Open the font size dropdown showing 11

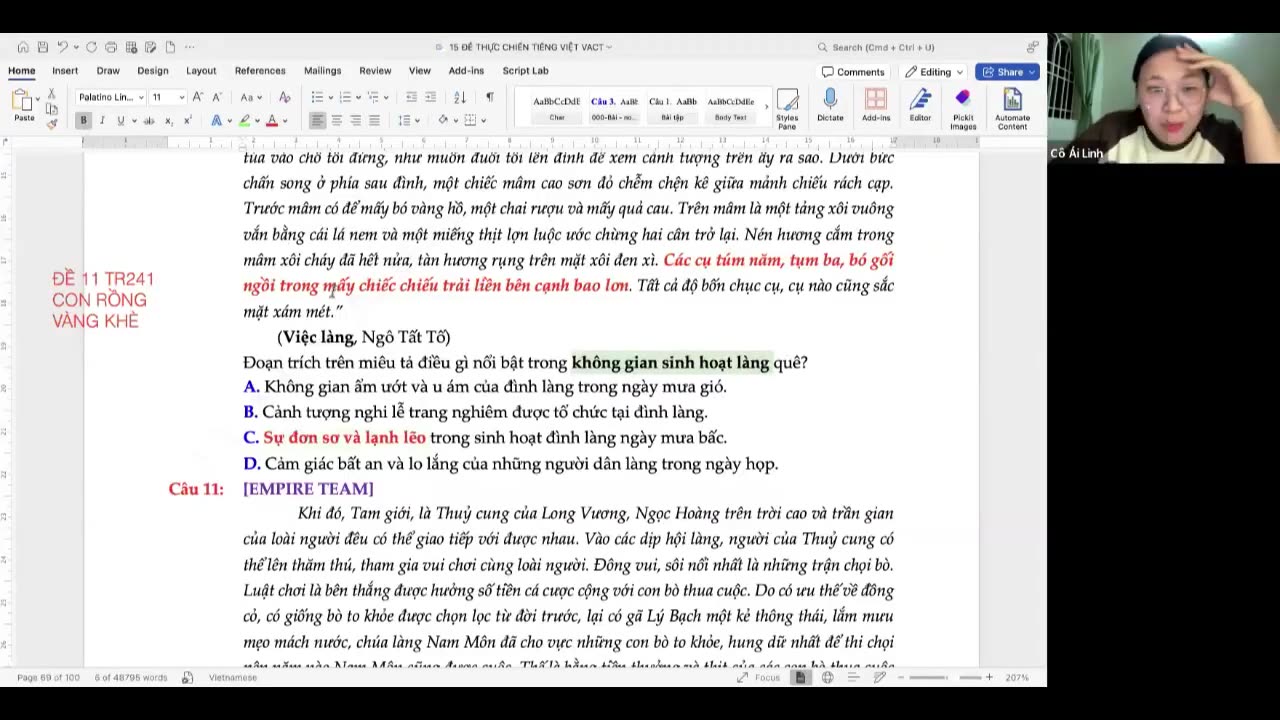(168, 97)
